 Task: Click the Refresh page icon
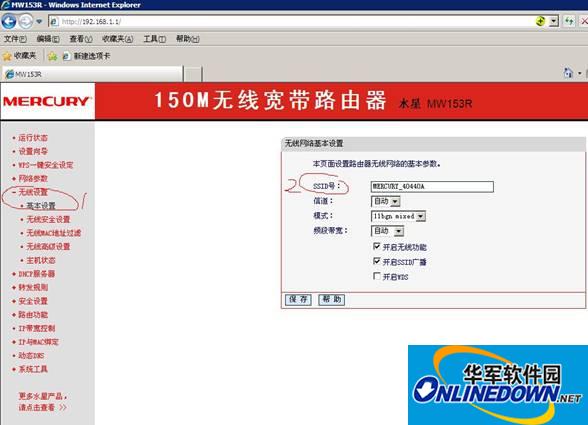569,21
